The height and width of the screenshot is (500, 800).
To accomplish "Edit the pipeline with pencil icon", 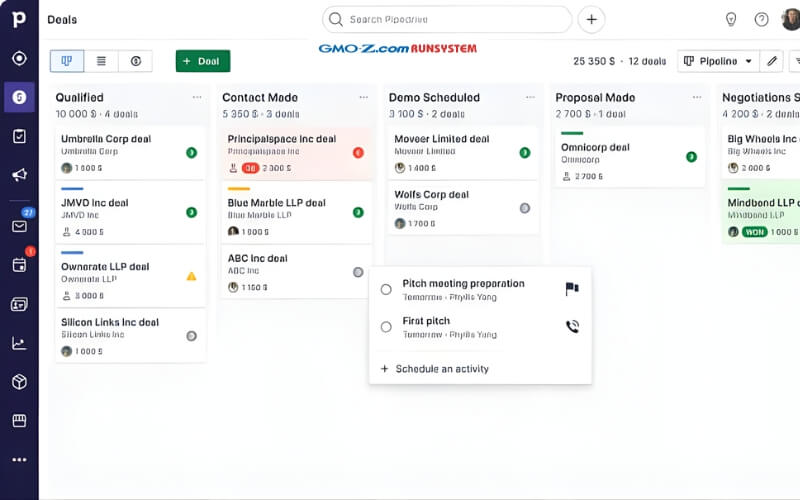I will pos(772,61).
